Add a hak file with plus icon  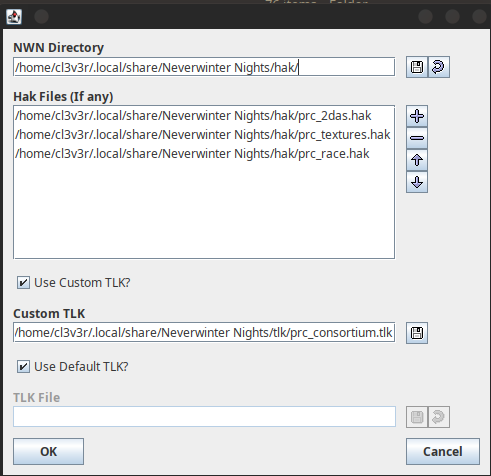click(417, 116)
